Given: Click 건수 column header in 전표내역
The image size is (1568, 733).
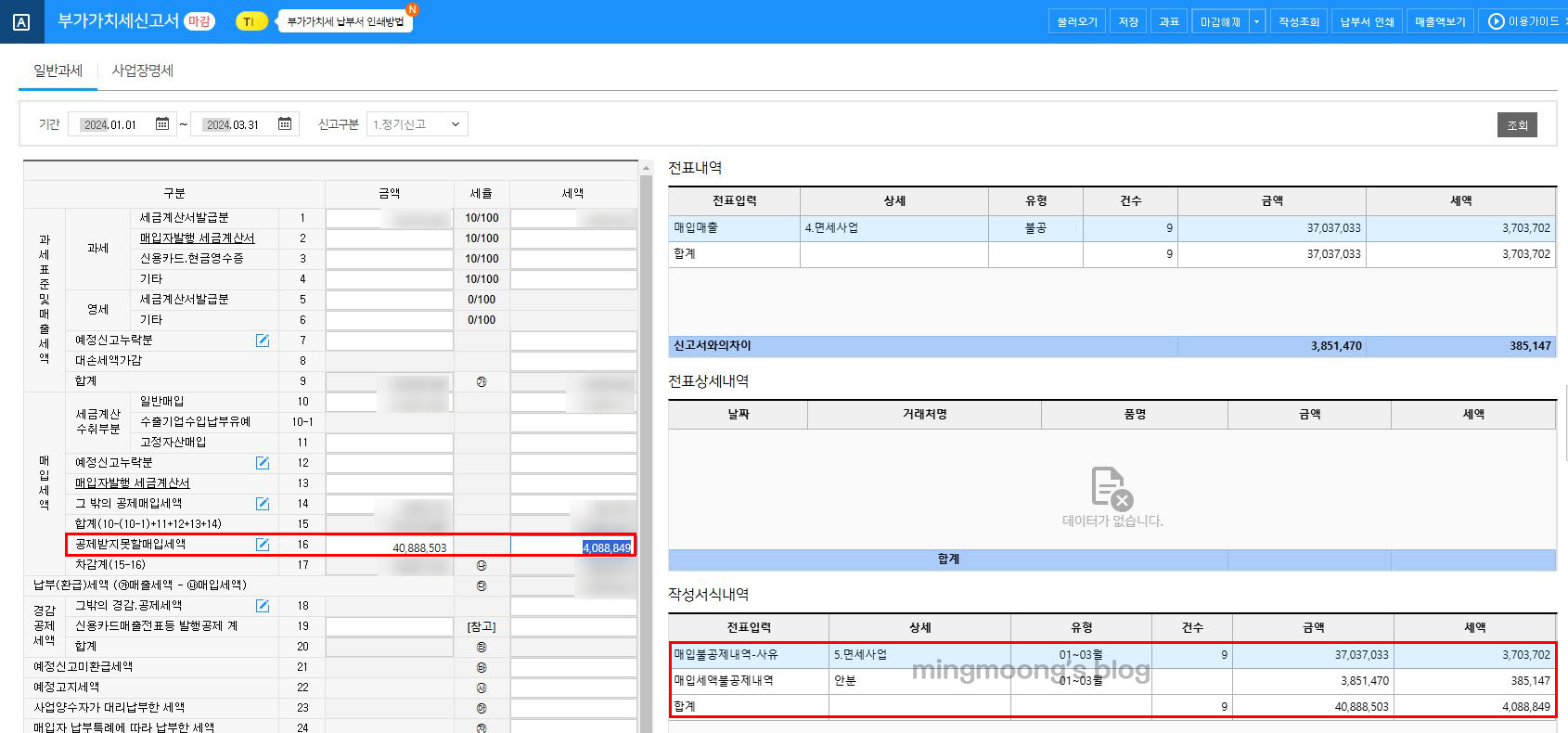Looking at the screenshot, I should pyautogui.click(x=1130, y=200).
